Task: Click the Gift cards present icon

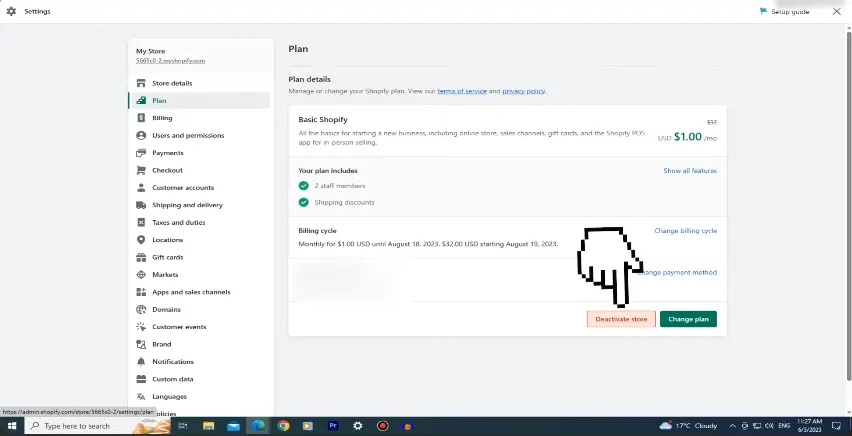Action: tap(141, 257)
